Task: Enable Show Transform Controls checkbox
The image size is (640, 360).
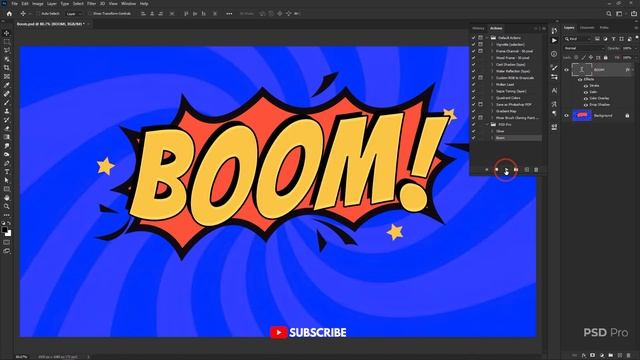Action: pos(90,13)
